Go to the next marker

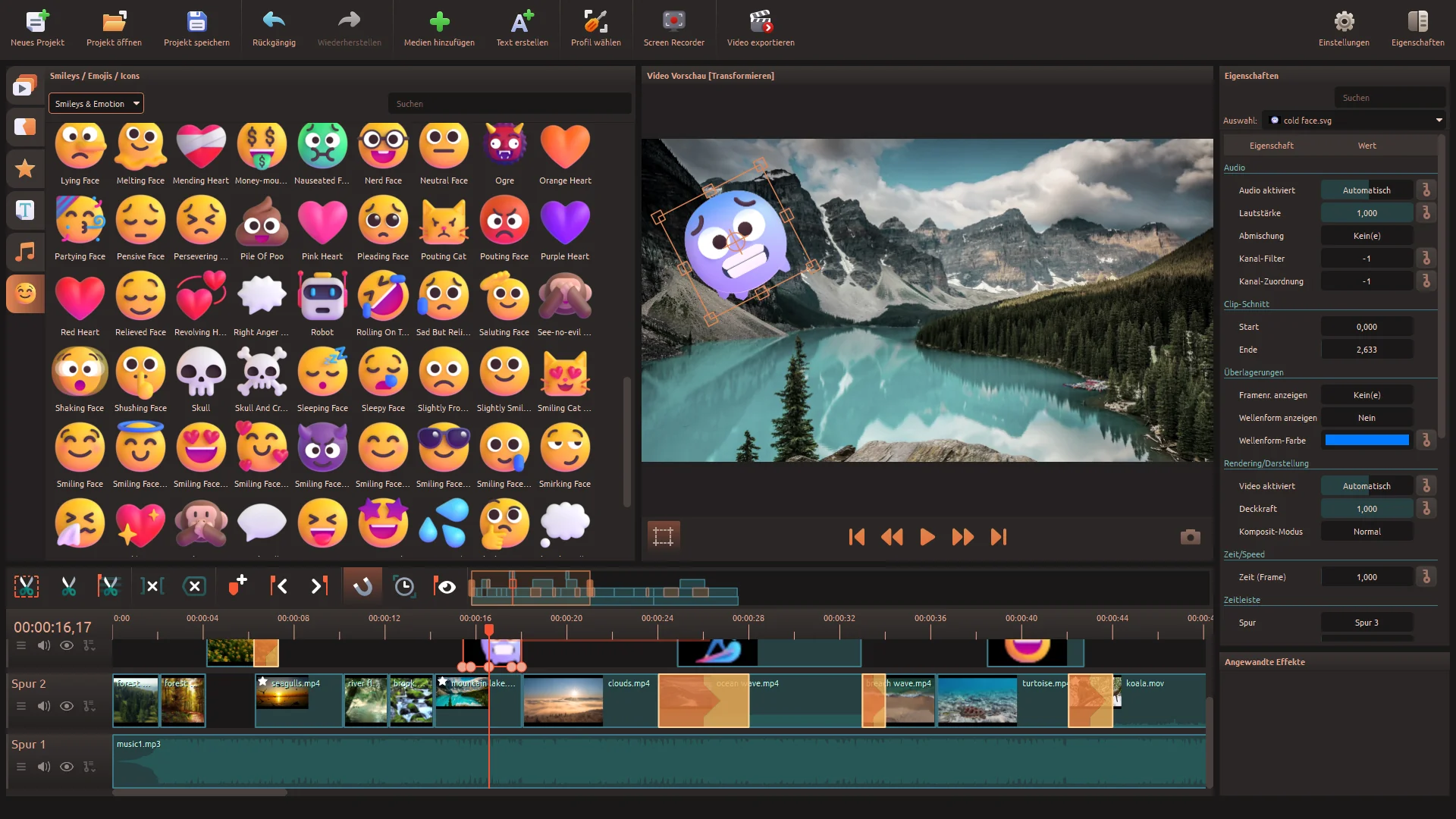[319, 585]
